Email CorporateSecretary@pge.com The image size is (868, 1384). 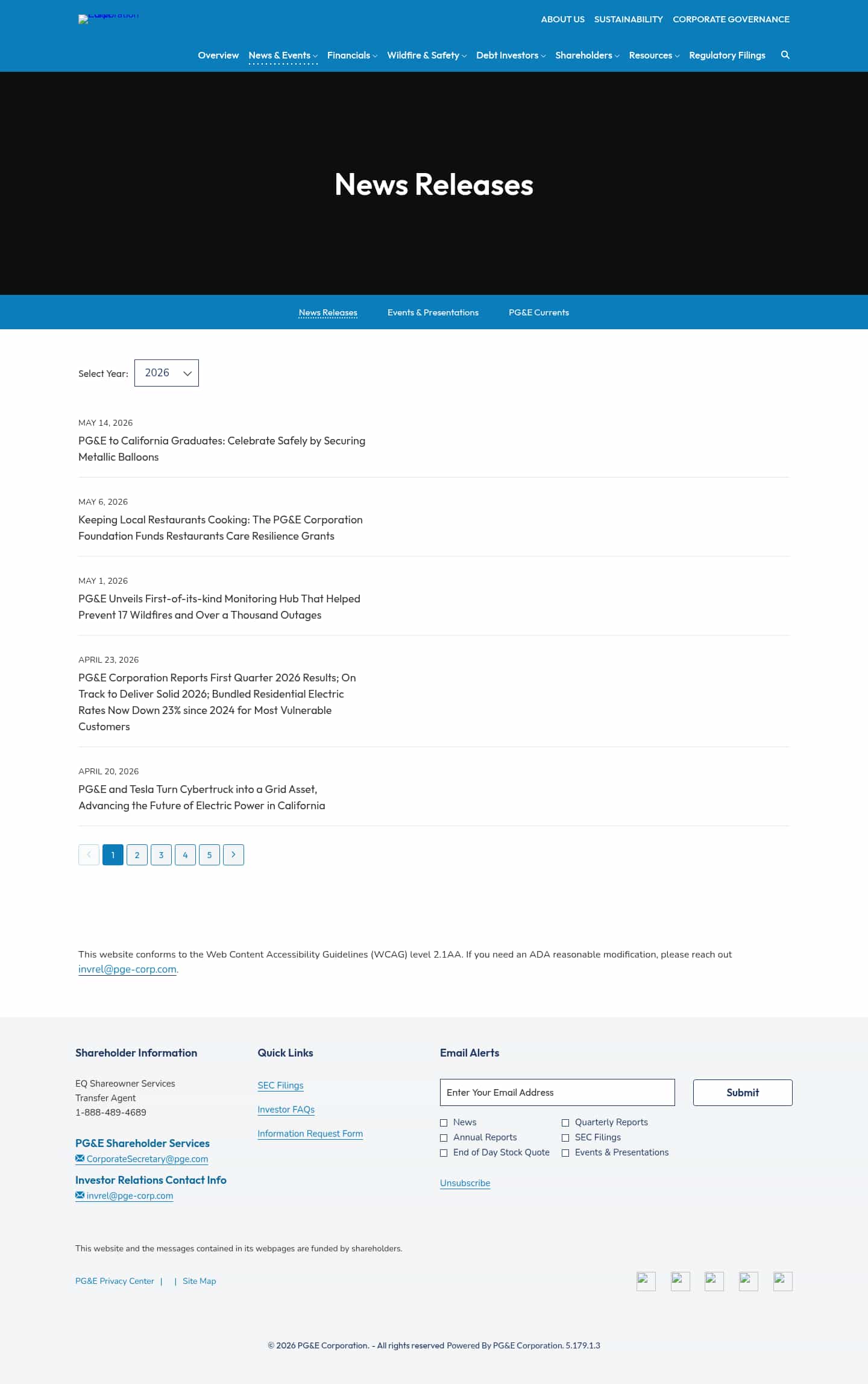[142, 1159]
